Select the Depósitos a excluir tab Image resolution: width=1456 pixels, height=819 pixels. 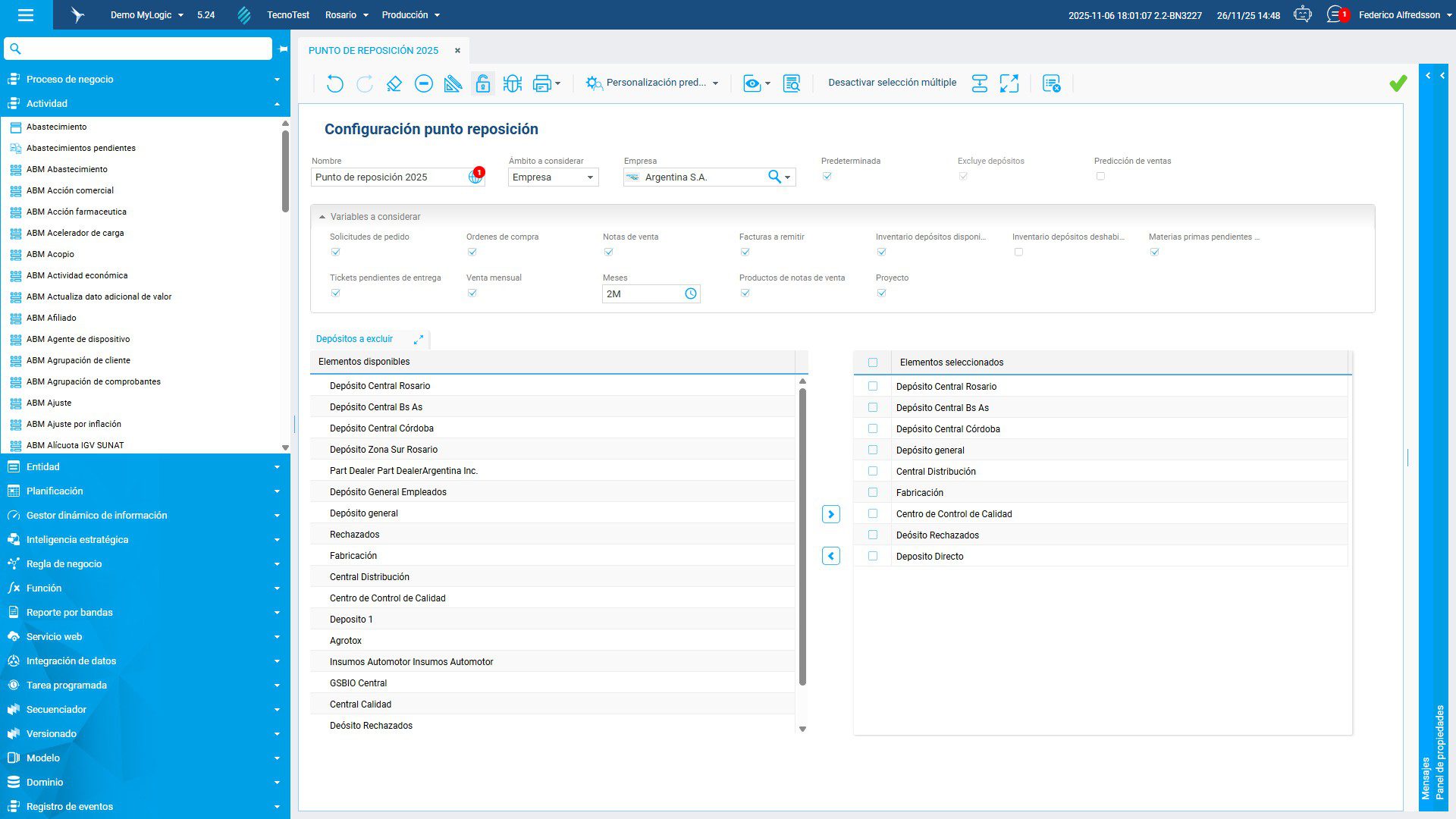pyautogui.click(x=354, y=339)
